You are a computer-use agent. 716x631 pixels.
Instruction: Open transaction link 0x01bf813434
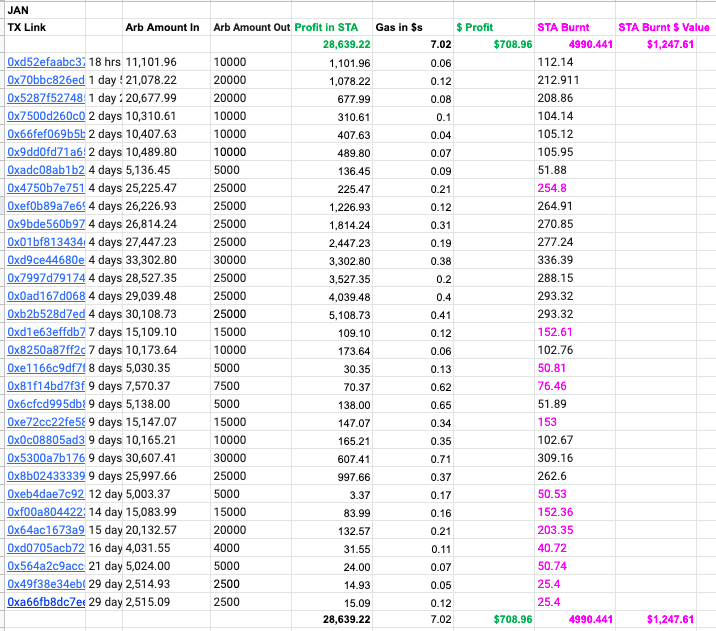[46, 242]
